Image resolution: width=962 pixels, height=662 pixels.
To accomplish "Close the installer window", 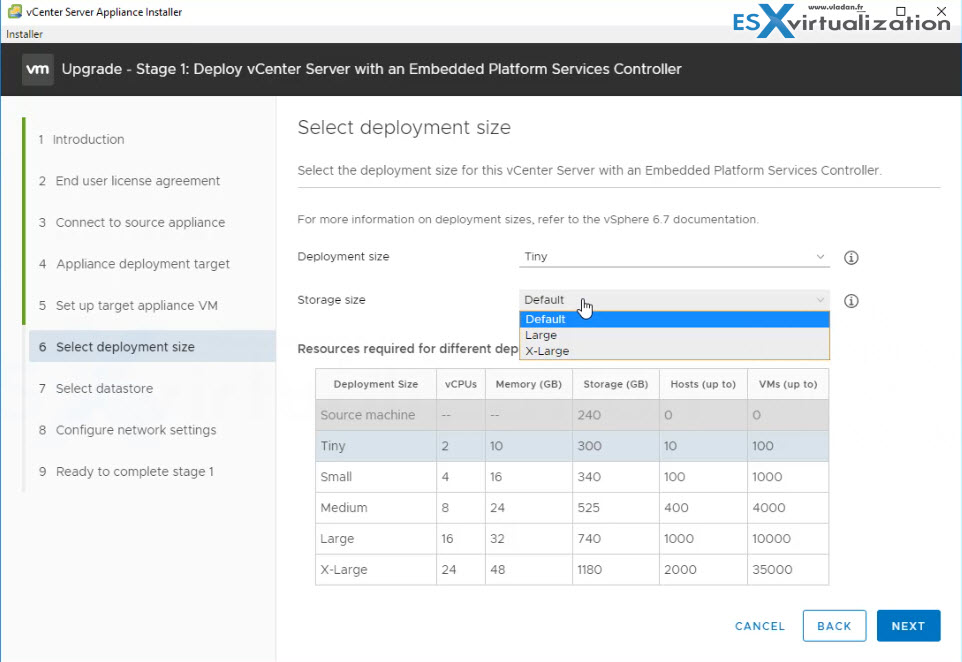I will (941, 11).
